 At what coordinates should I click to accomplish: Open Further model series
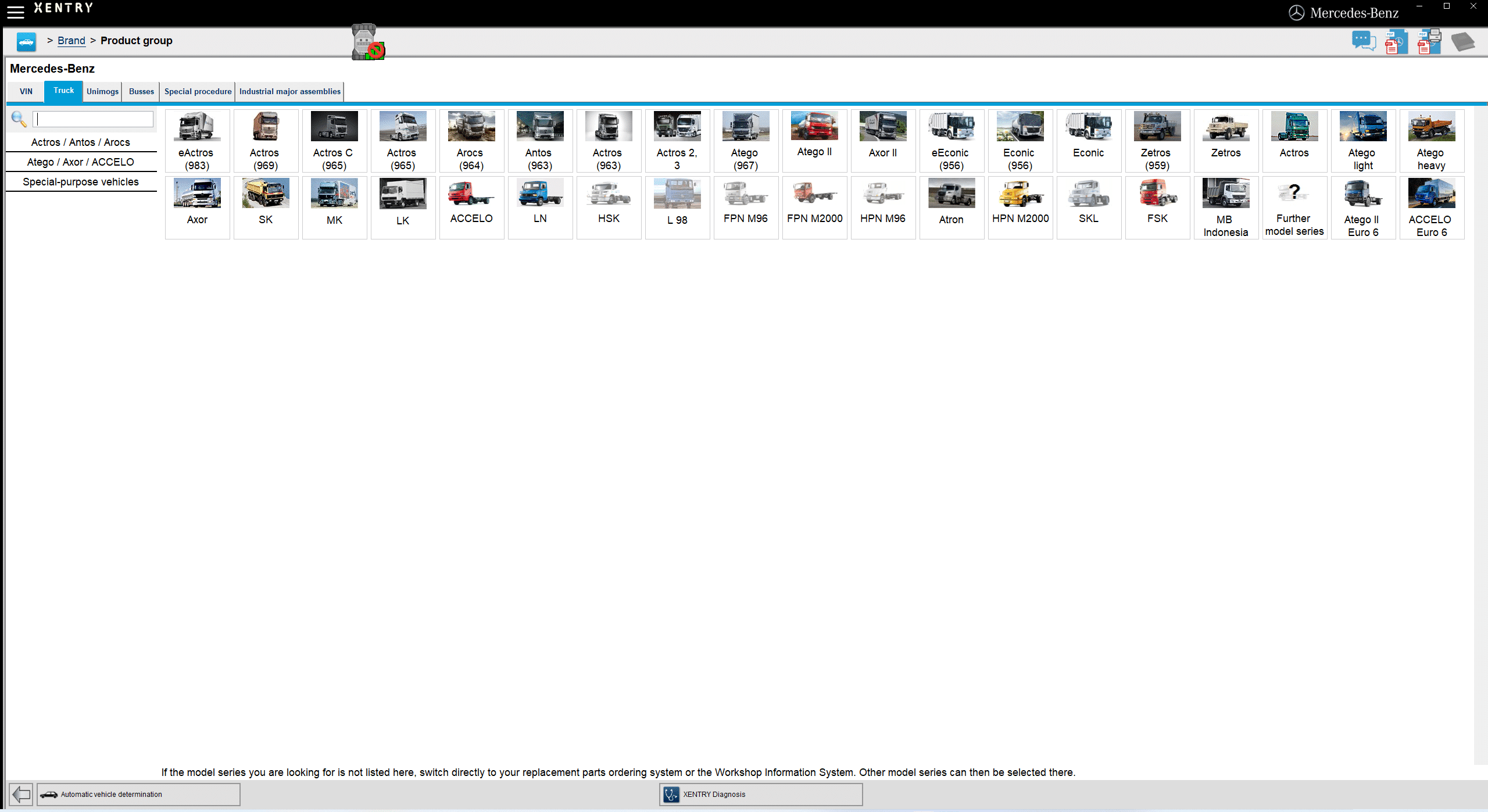1294,208
